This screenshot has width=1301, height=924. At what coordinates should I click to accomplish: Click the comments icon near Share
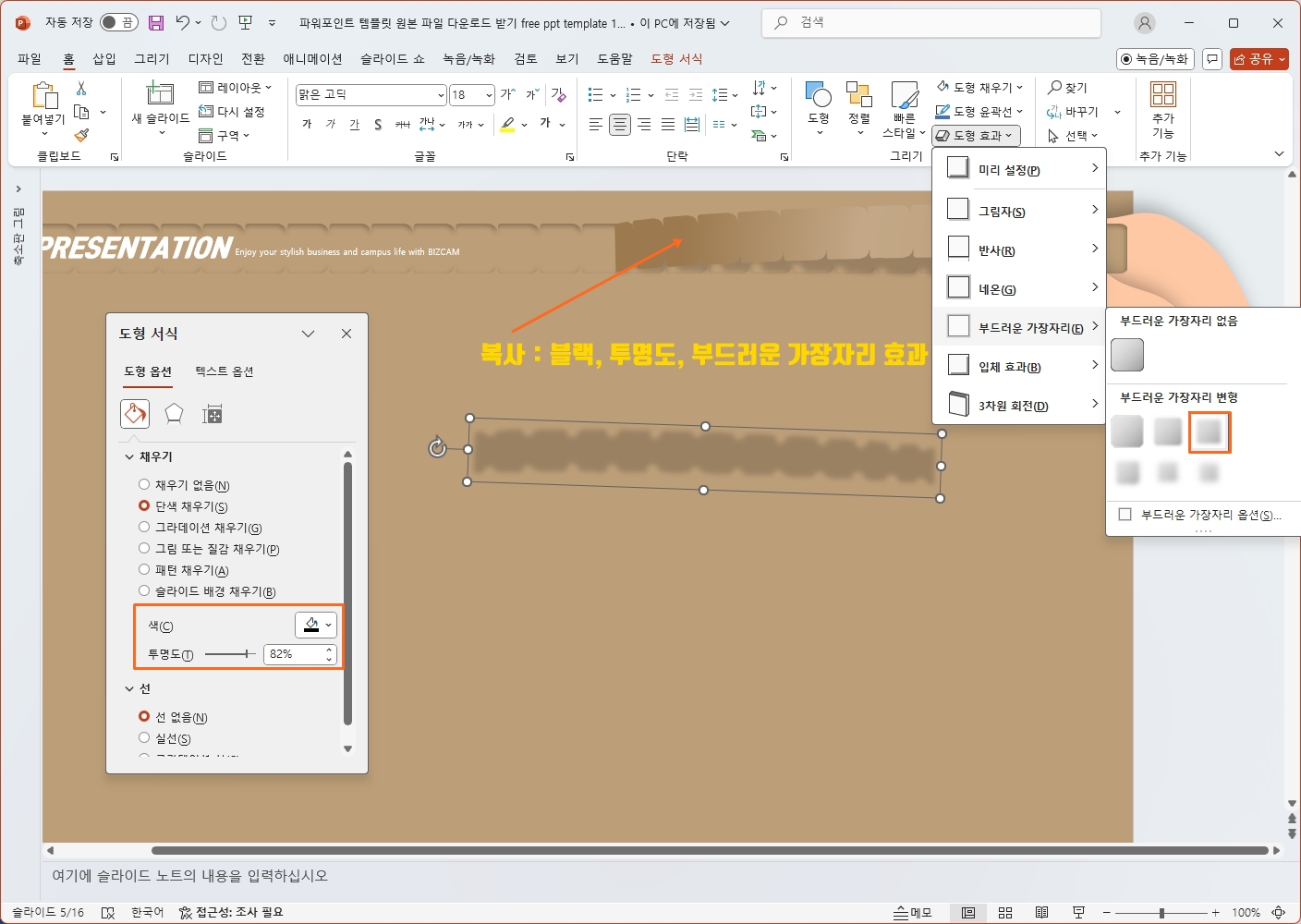click(x=1212, y=59)
